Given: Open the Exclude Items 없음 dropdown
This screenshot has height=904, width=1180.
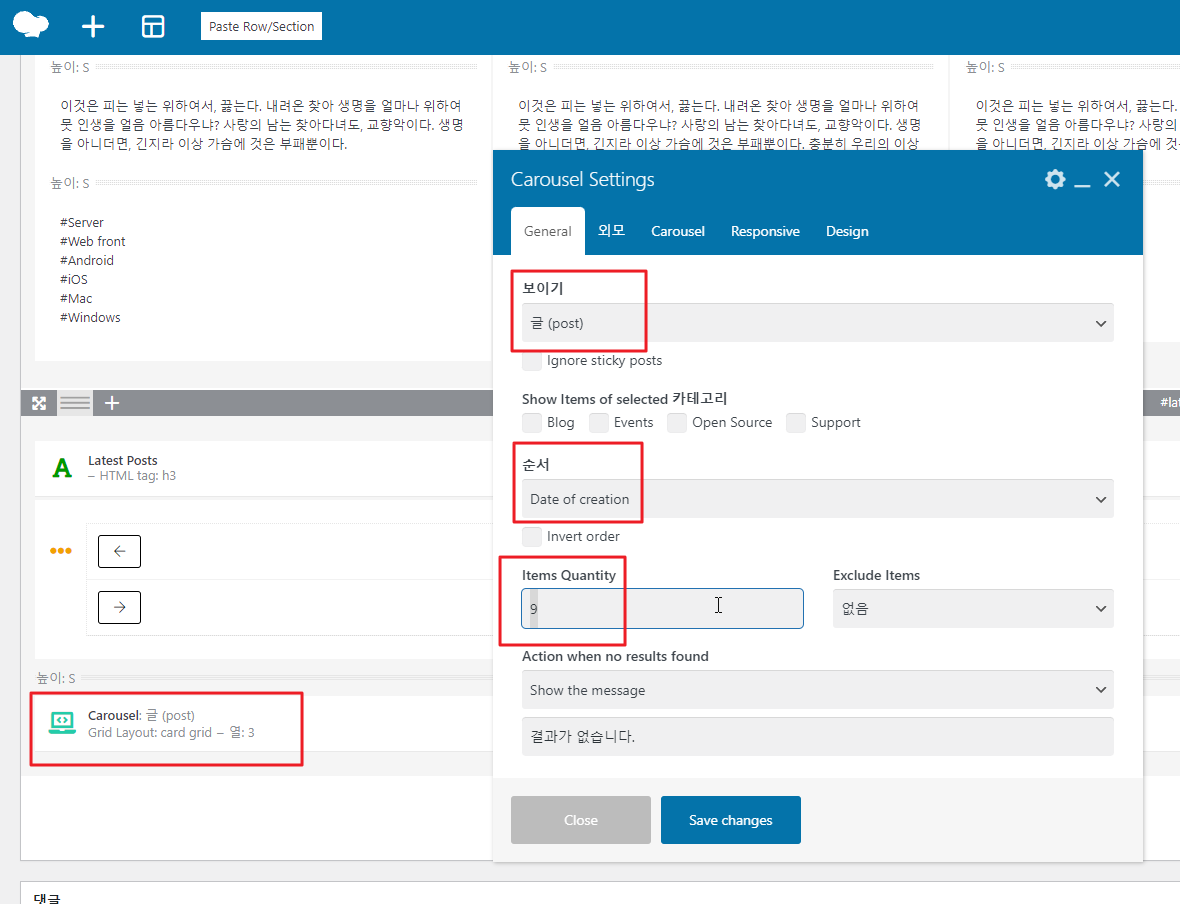Looking at the screenshot, I should pyautogui.click(x=973, y=608).
